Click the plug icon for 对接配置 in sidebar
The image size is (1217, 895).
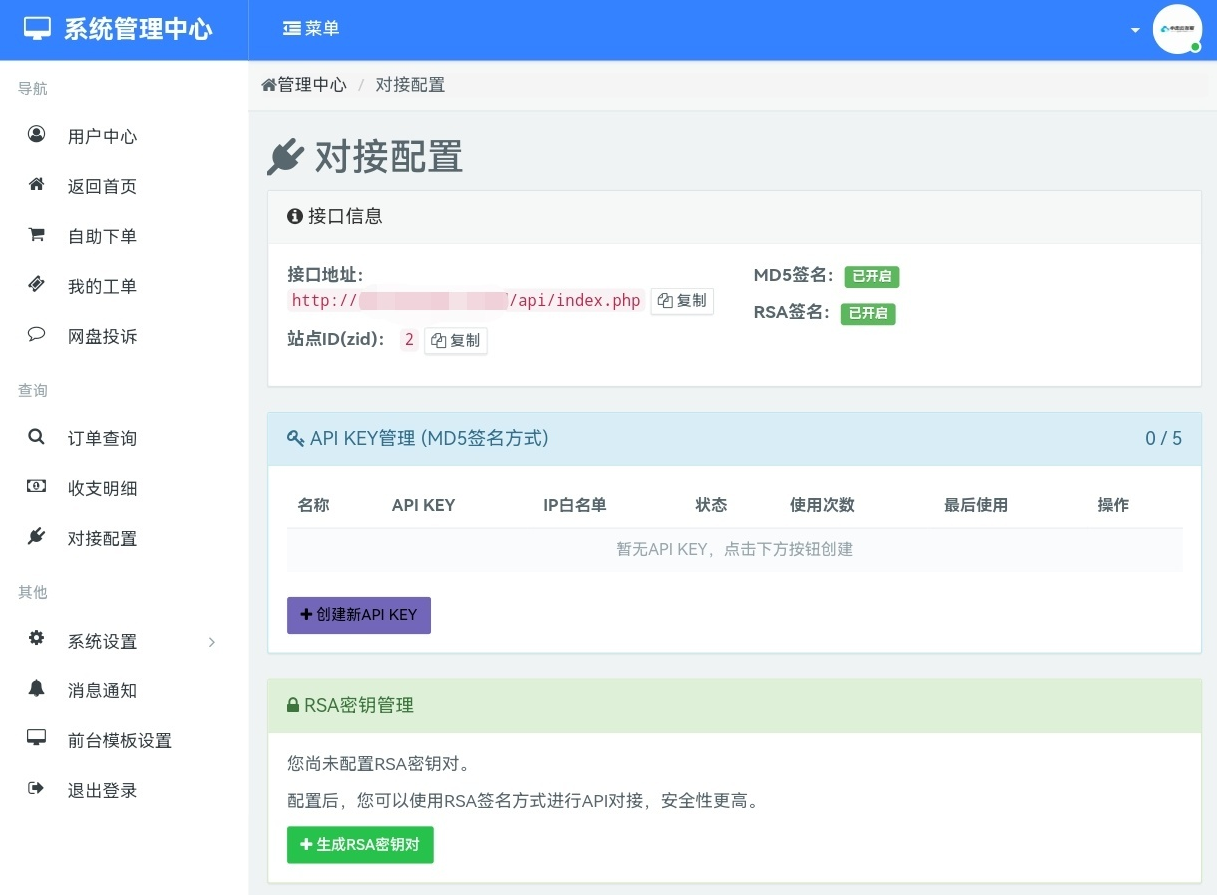point(36,537)
